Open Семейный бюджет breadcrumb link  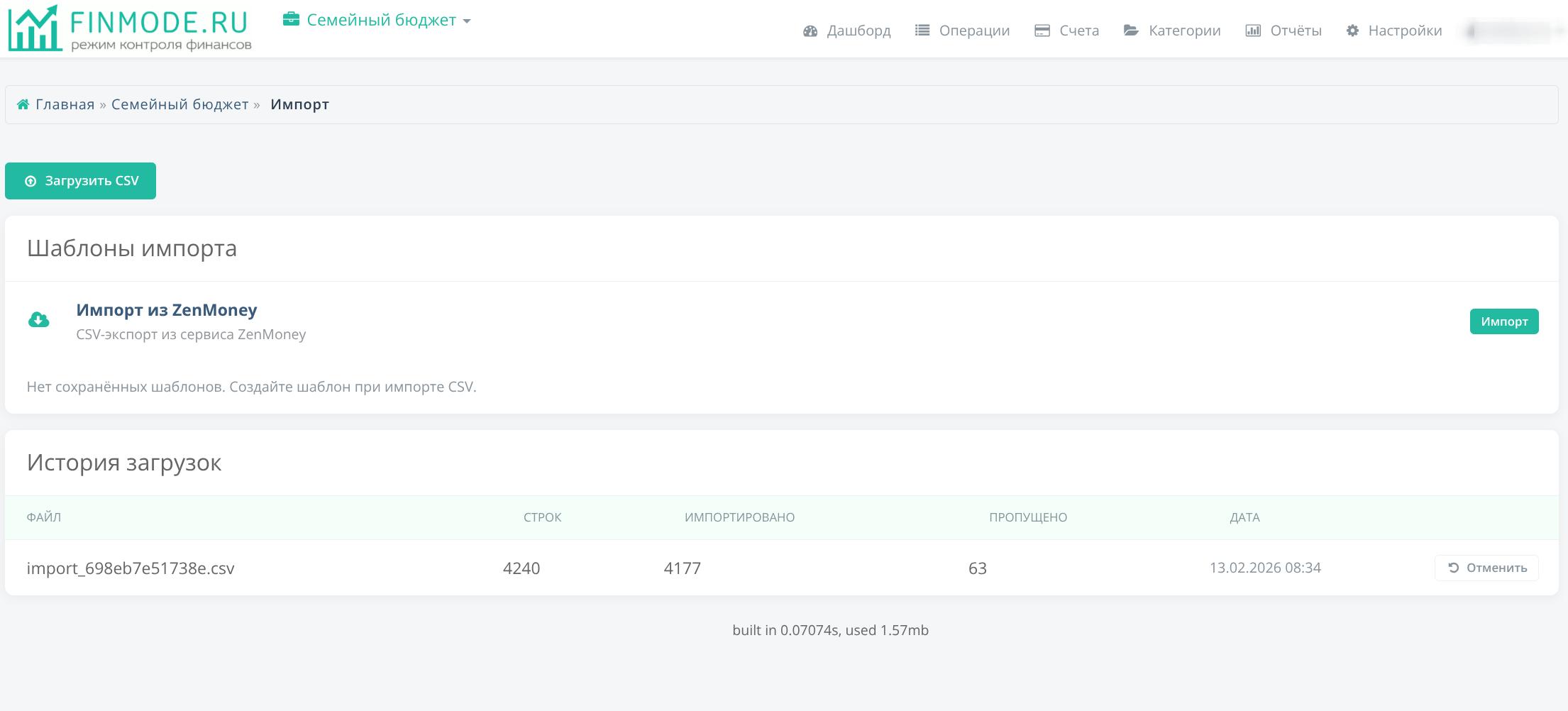coord(180,104)
